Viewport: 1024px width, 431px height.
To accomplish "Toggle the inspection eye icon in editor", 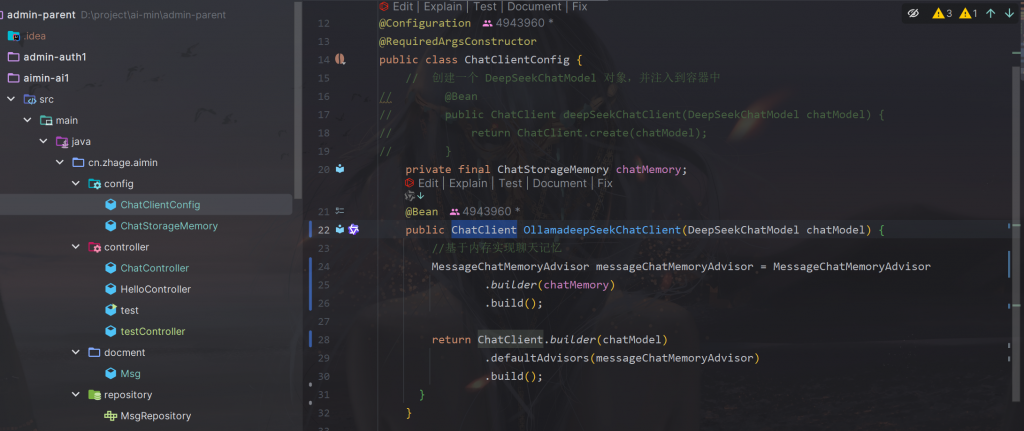I will [912, 14].
